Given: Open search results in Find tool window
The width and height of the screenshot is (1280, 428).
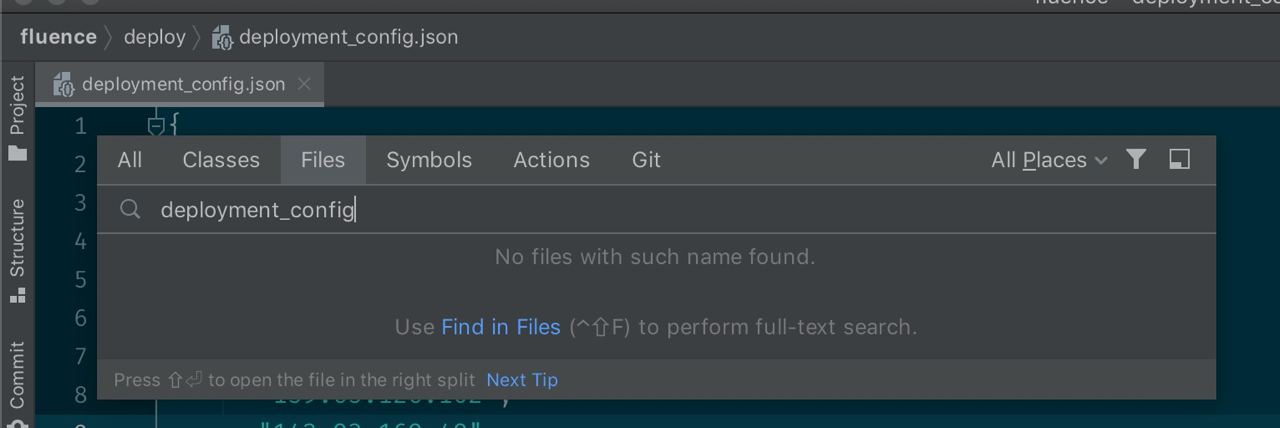Looking at the screenshot, I should pos(1180,160).
